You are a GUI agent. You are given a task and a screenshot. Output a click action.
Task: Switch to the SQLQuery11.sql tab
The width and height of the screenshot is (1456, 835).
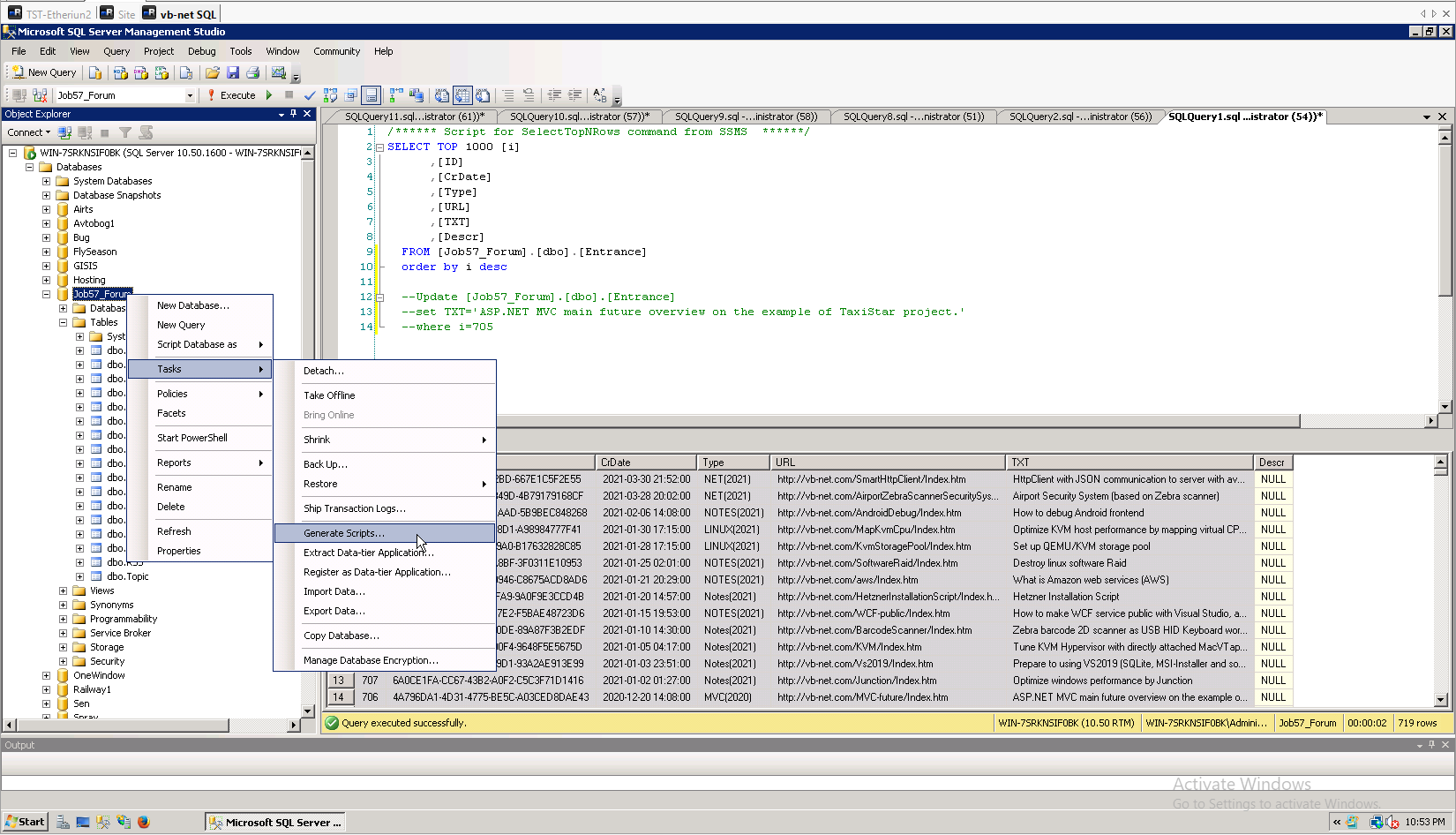pyautogui.click(x=414, y=117)
